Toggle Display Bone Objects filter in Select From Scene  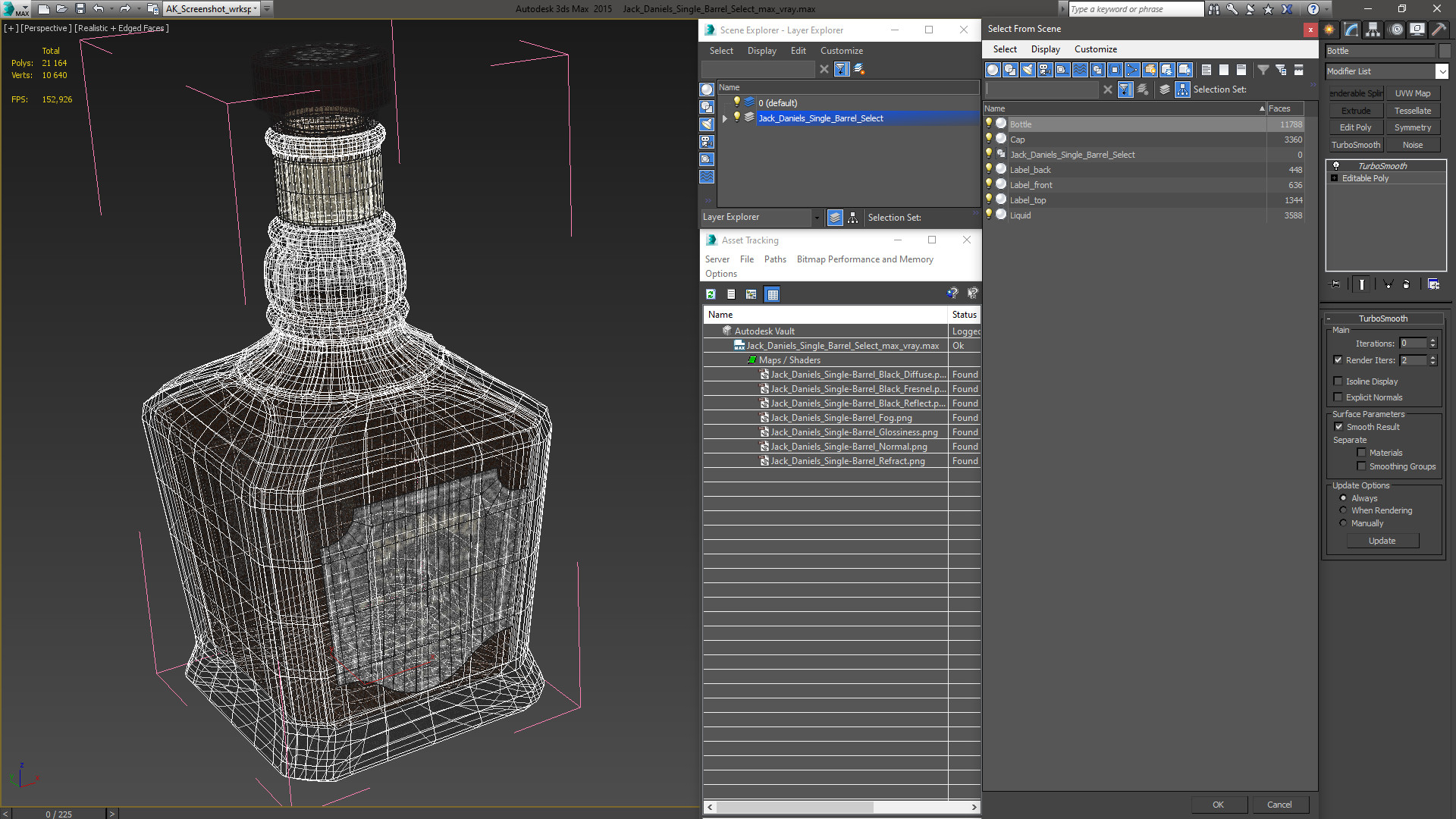tap(1132, 70)
